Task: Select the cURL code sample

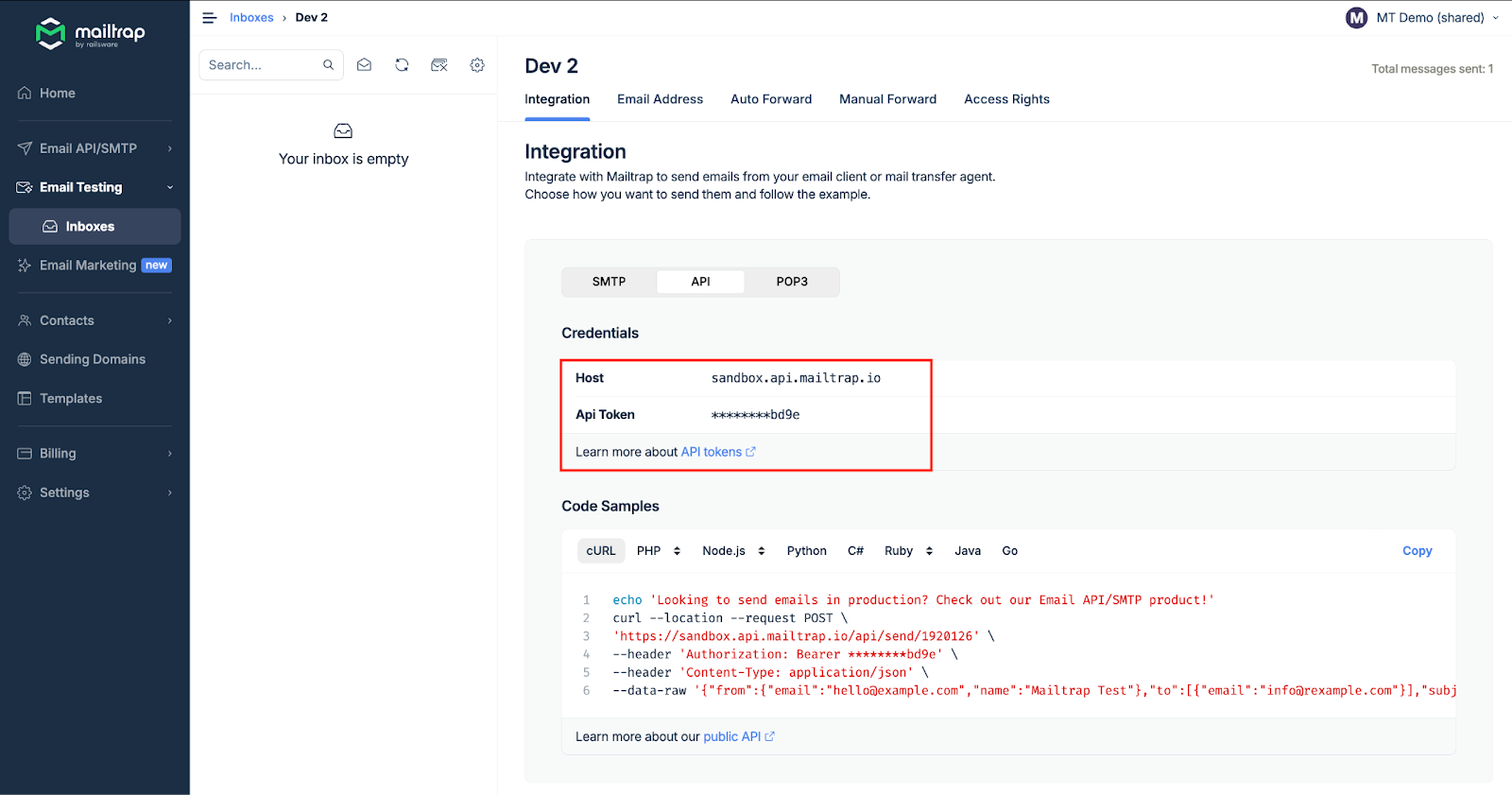Action: [x=601, y=551]
